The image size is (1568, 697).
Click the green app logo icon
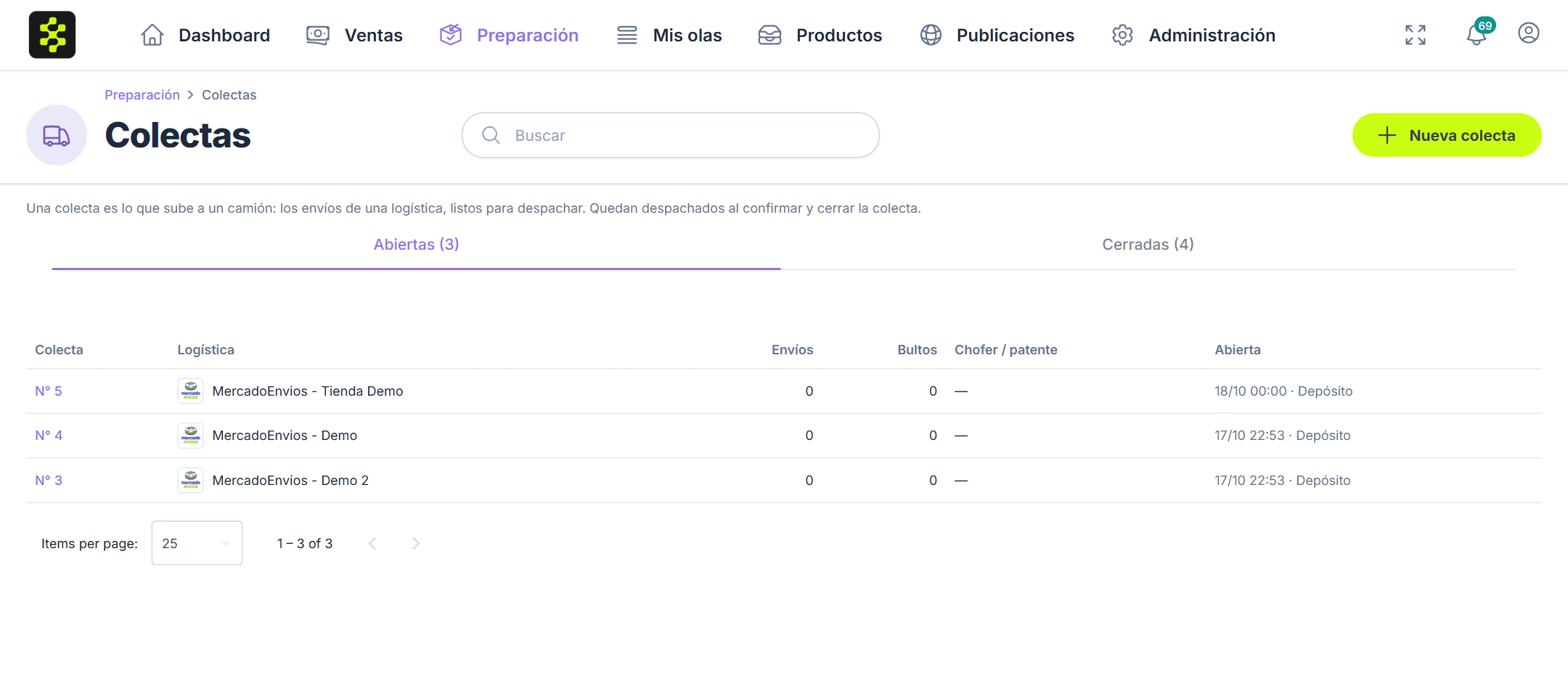coord(52,35)
